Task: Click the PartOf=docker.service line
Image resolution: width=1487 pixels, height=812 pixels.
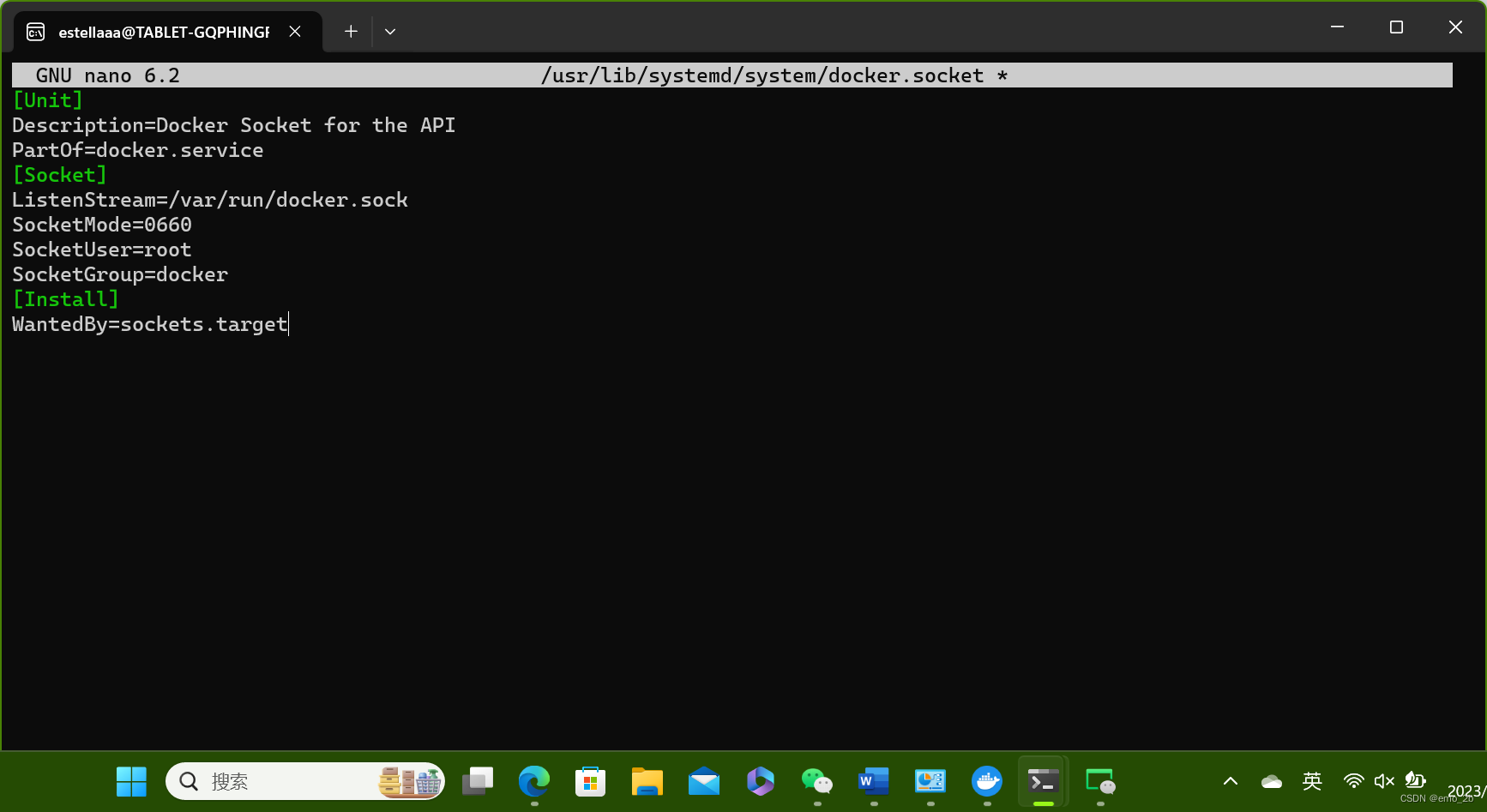Action: coord(138,150)
